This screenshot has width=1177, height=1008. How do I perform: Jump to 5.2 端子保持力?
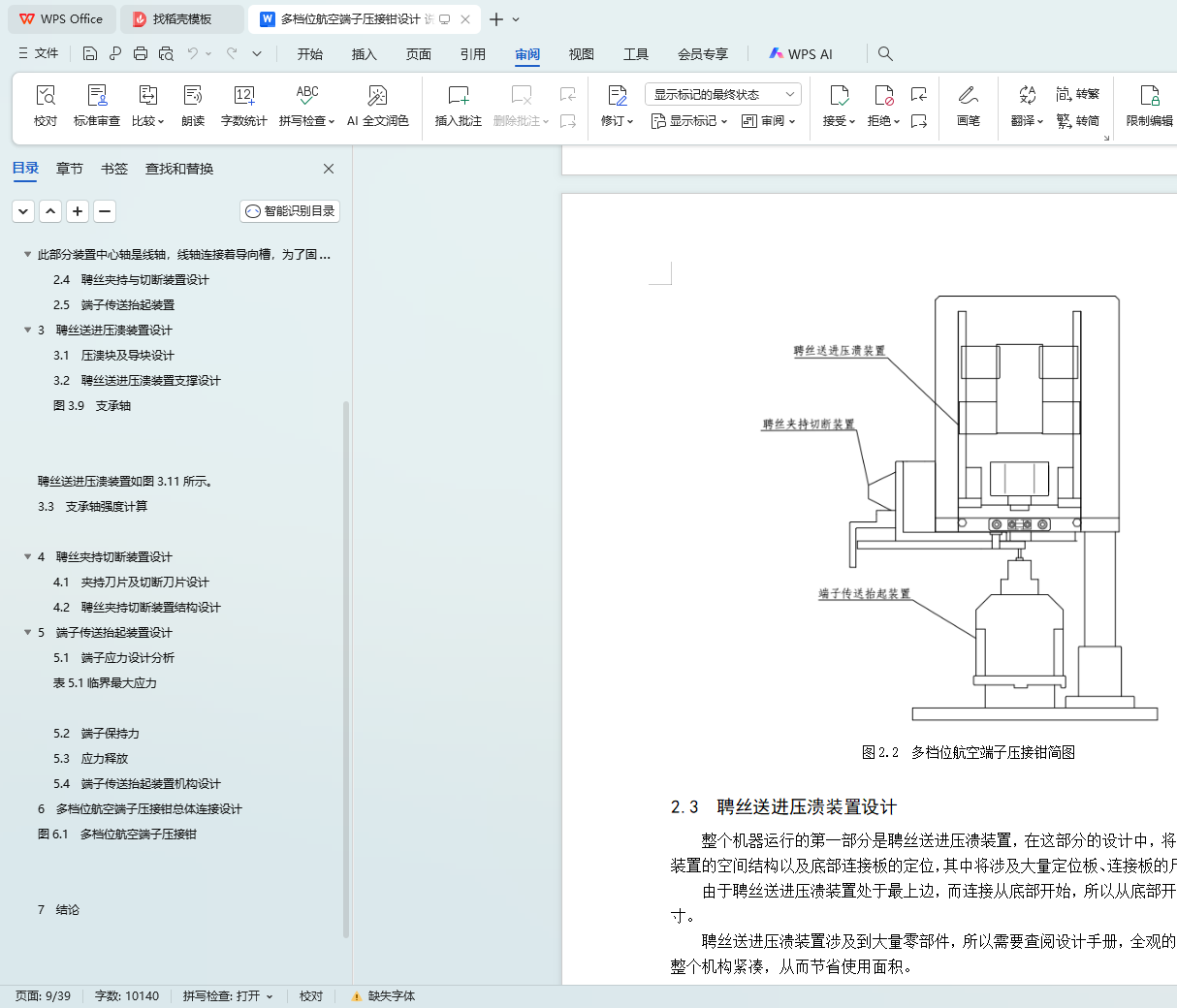click(96, 733)
